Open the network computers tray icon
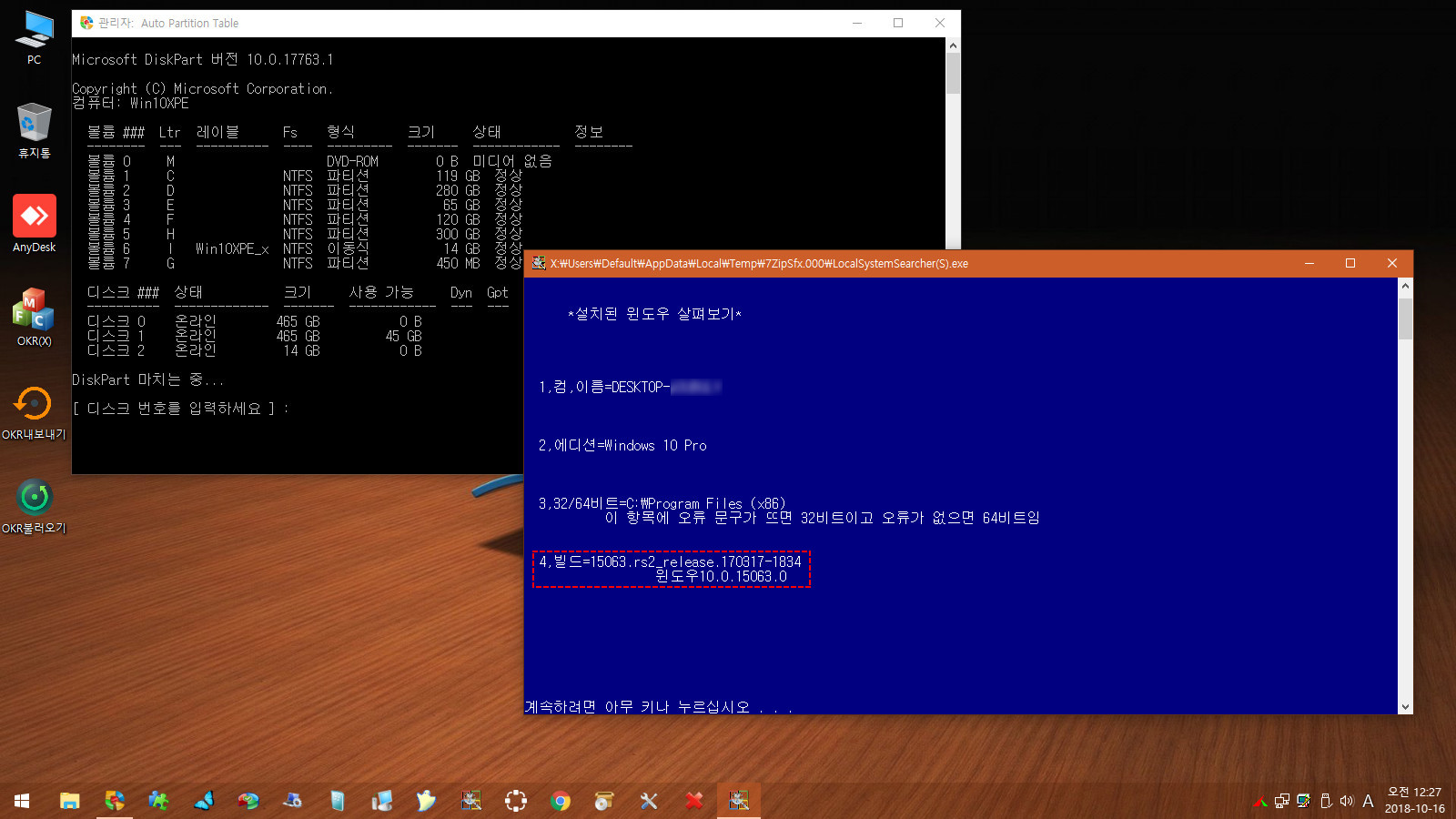The height and width of the screenshot is (819, 1456). coord(1282,802)
